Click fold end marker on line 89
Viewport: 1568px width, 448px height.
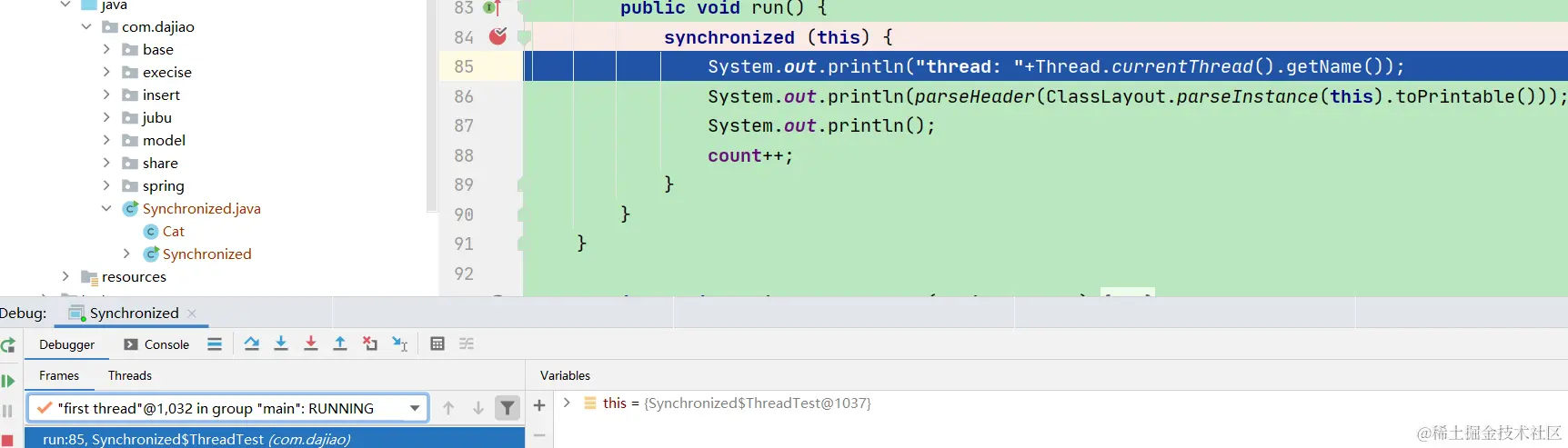(521, 184)
